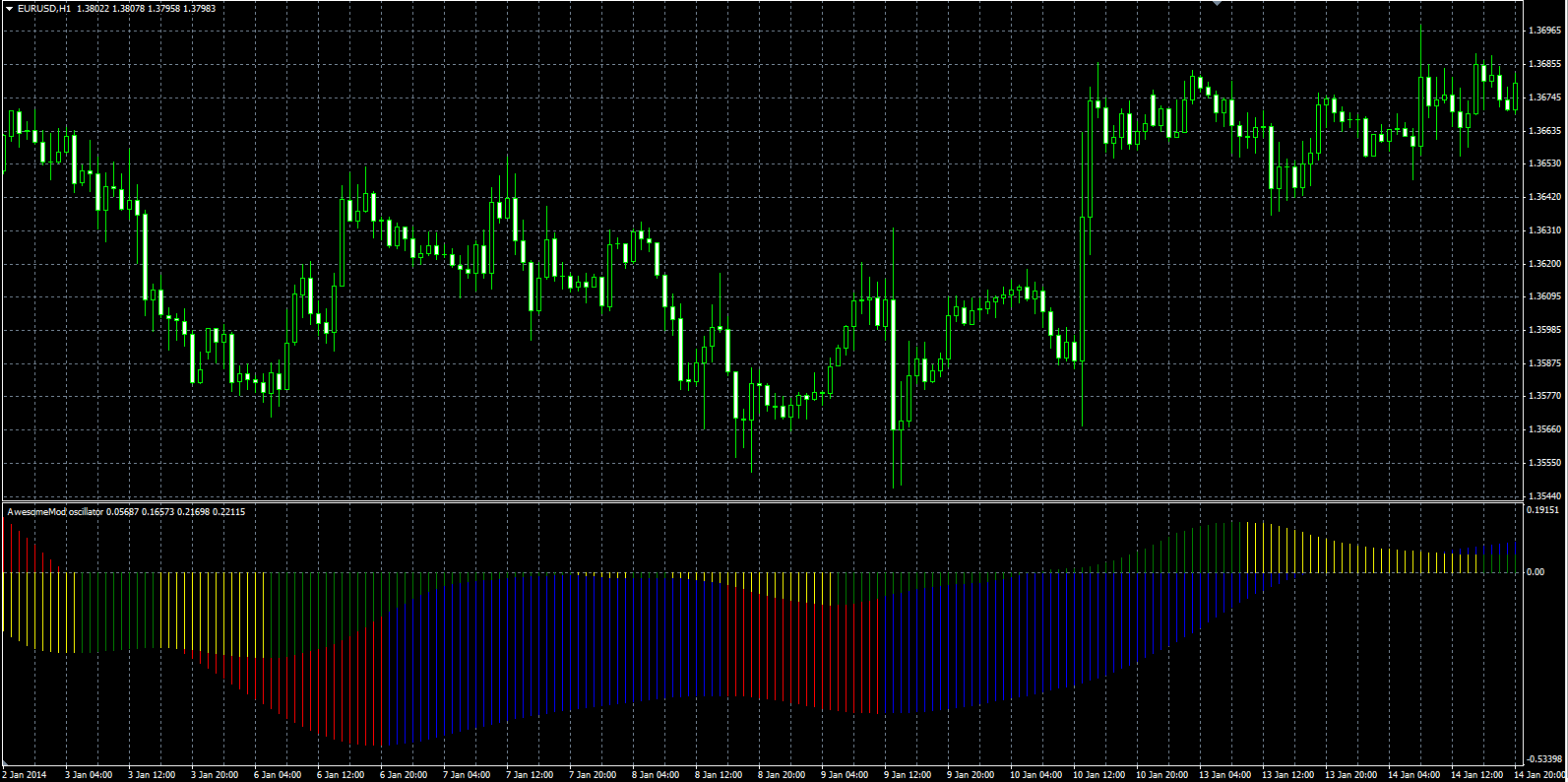
Task: Select the EURUSD,H1 chart title text
Action: [44, 8]
